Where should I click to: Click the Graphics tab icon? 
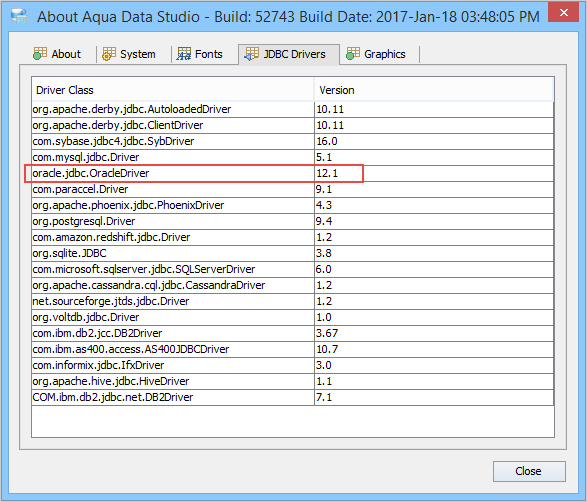(353, 54)
